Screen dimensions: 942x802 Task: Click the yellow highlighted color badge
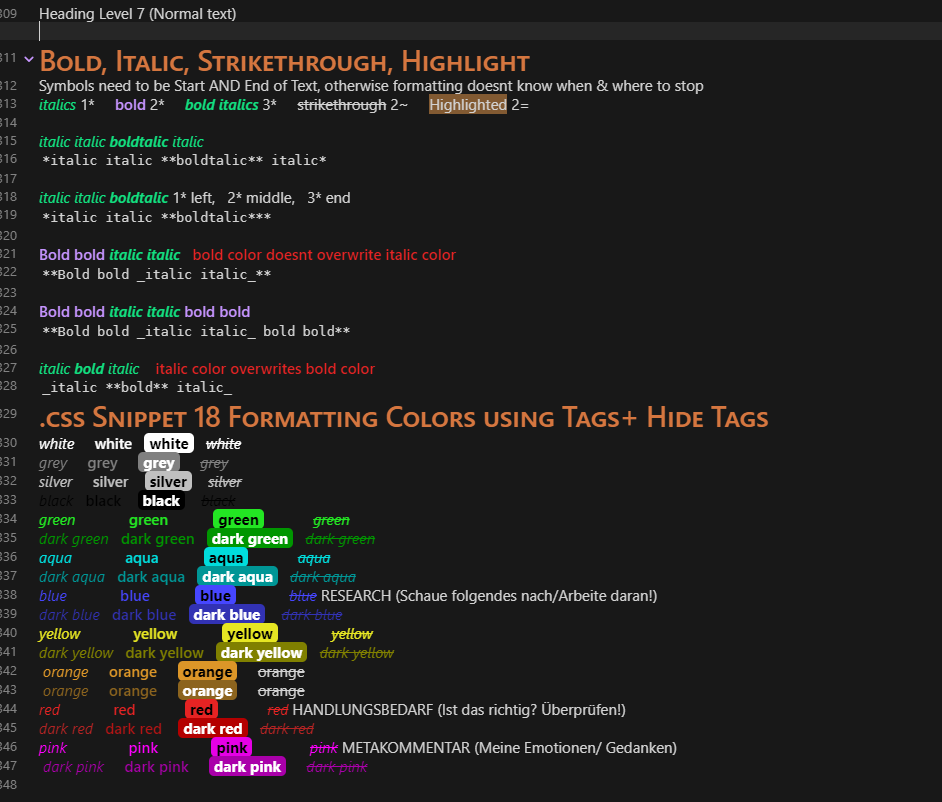pyautogui.click(x=249, y=633)
